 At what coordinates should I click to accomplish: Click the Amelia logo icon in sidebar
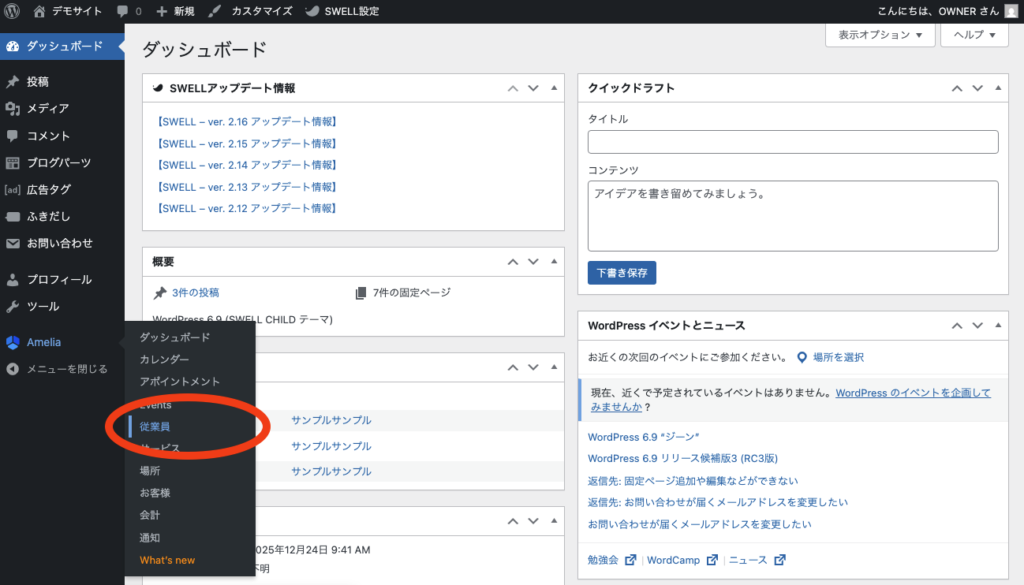click(12, 342)
